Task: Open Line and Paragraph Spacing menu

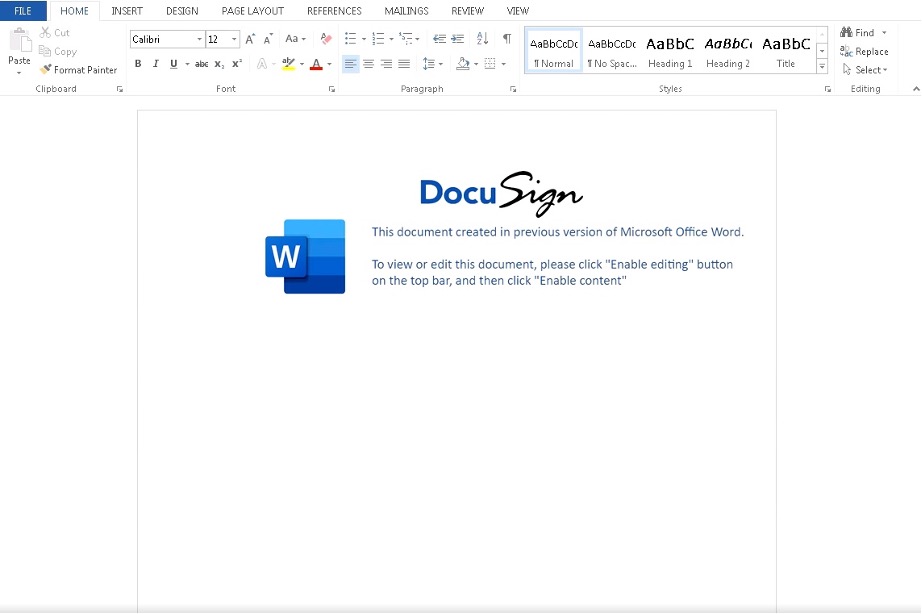Action: (432, 64)
